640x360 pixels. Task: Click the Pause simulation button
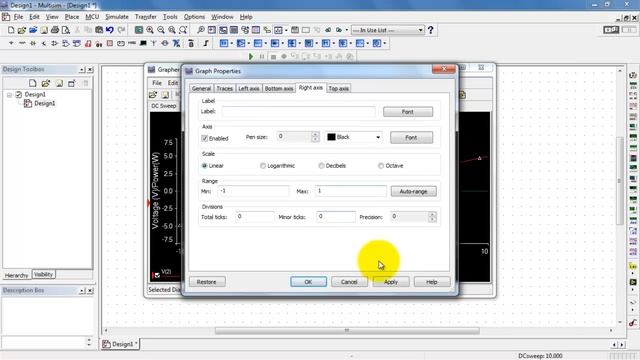262,57
